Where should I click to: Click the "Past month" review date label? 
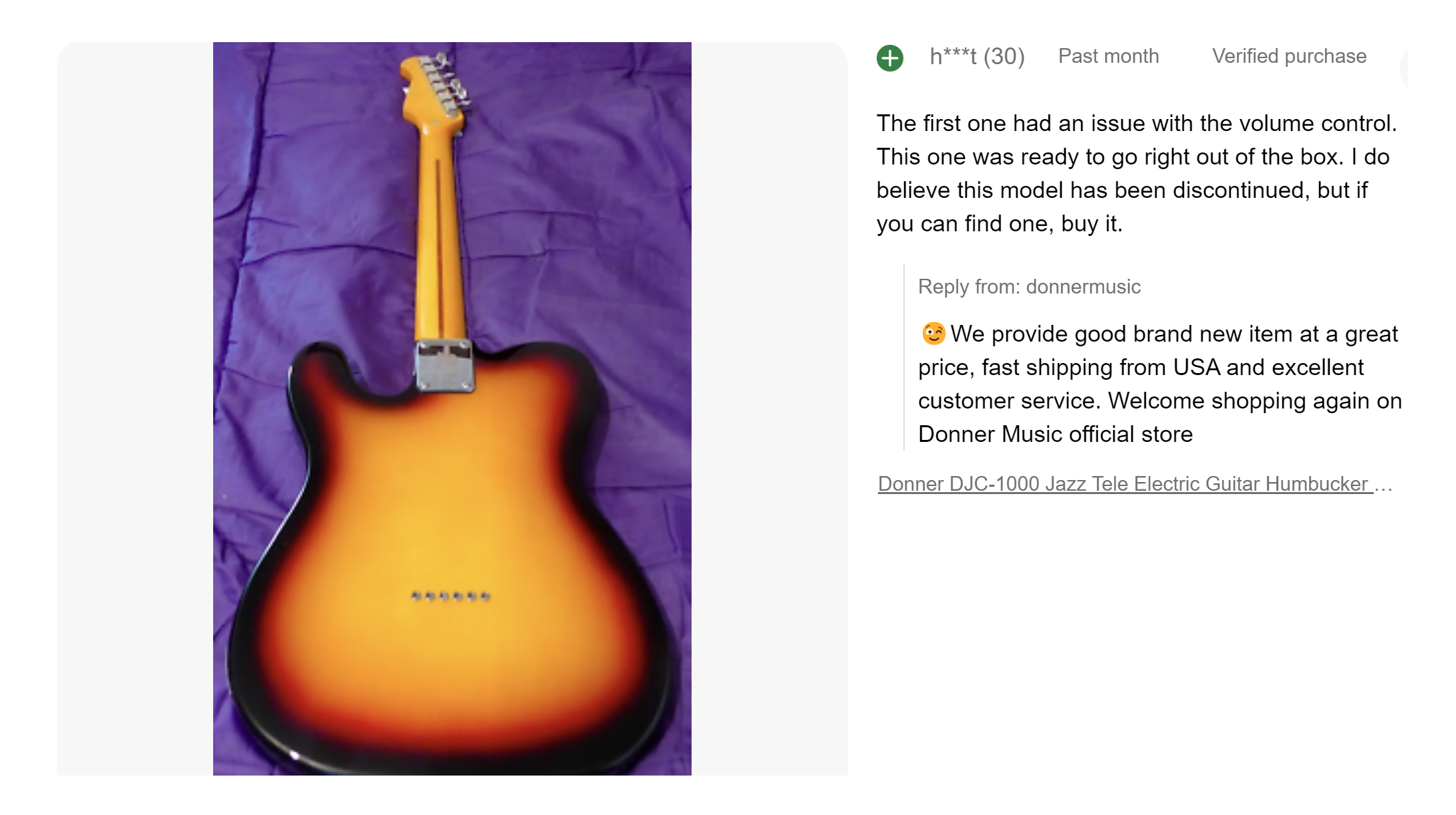click(x=1108, y=56)
